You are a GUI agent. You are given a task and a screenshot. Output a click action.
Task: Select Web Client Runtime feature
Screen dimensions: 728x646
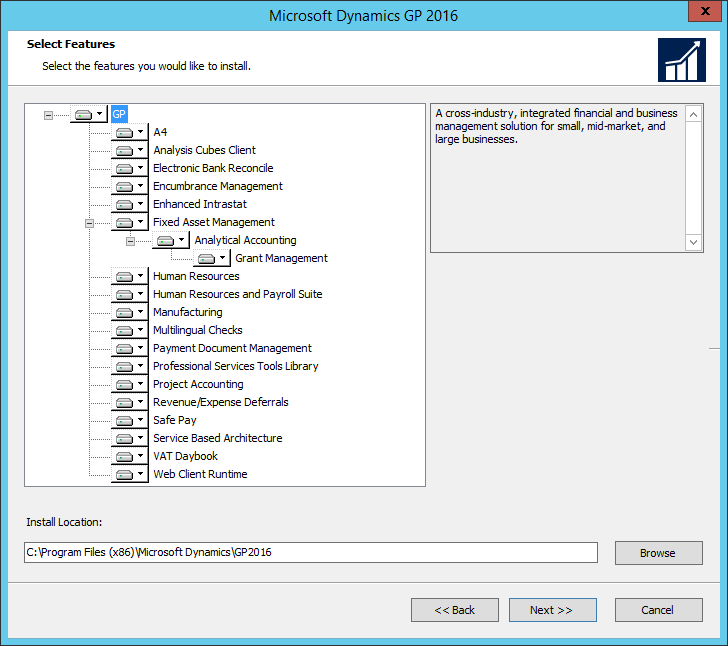click(200, 474)
